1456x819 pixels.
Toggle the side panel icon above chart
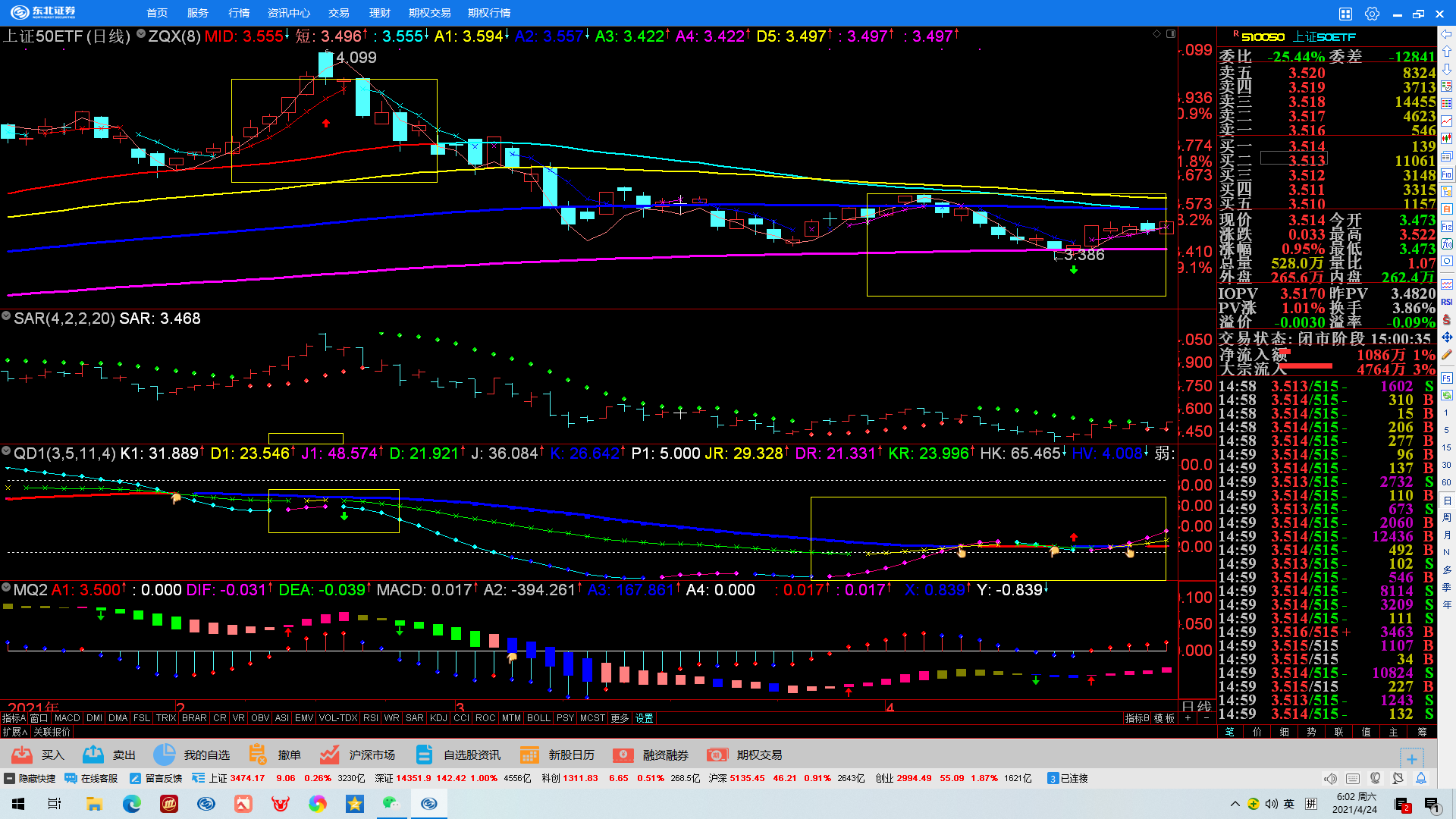pos(1171,34)
